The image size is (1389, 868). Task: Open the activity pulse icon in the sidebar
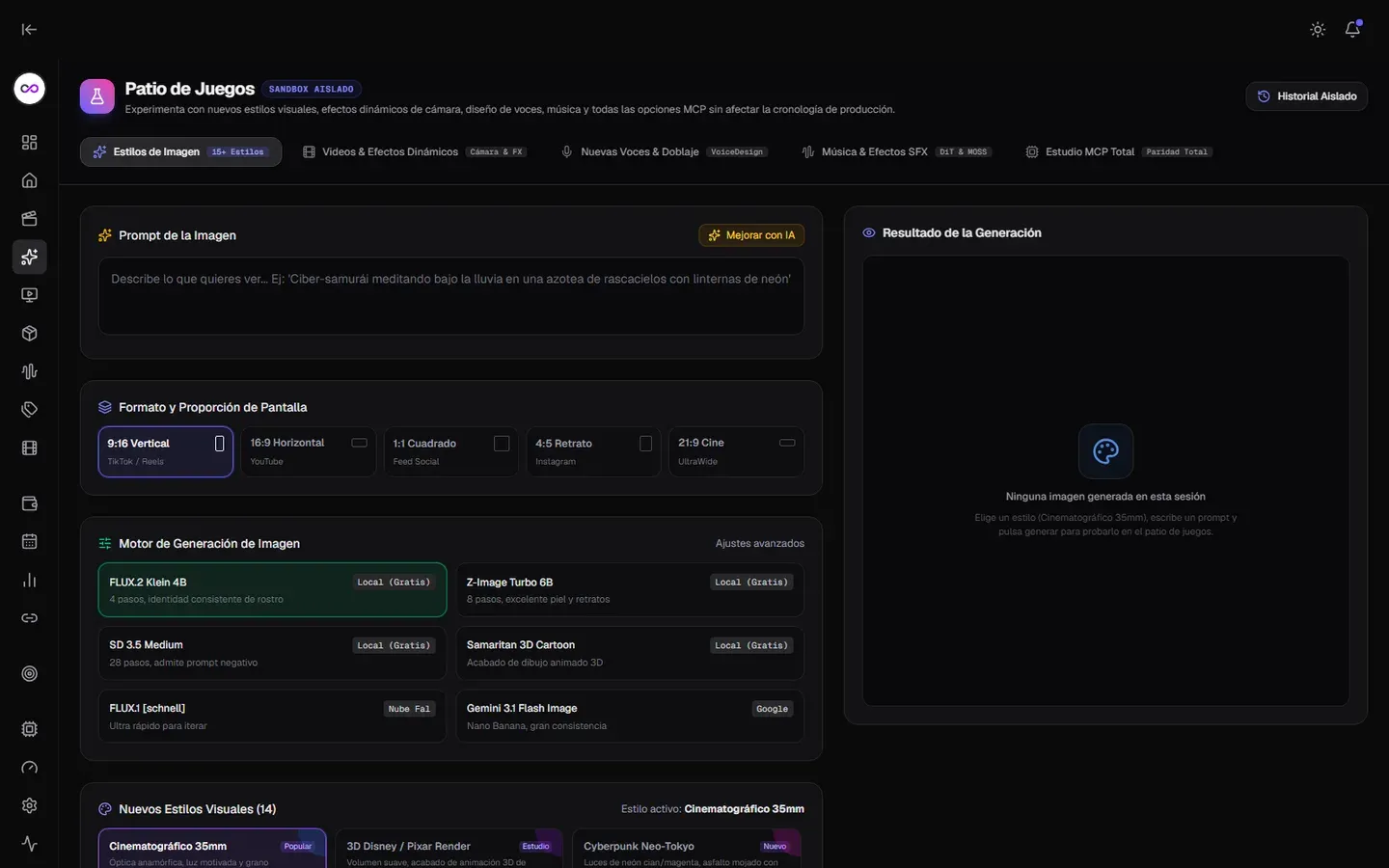(x=30, y=844)
